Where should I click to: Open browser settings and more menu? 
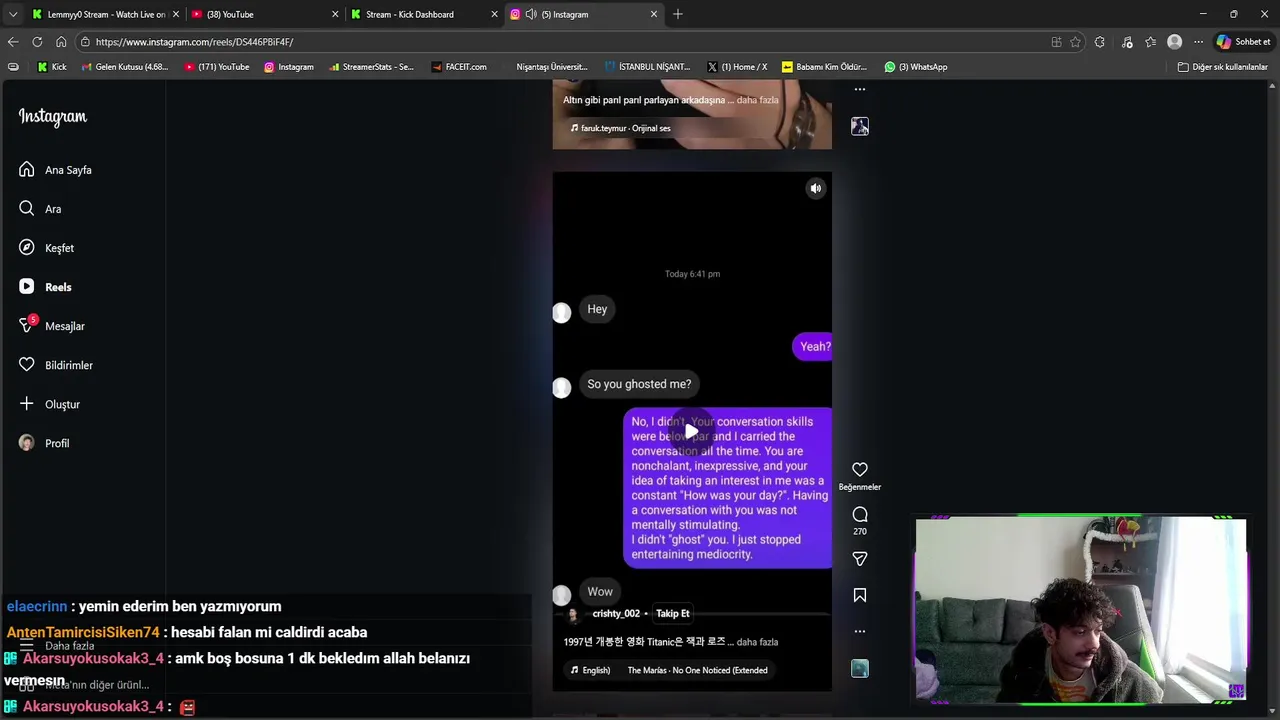pyautogui.click(x=1198, y=42)
